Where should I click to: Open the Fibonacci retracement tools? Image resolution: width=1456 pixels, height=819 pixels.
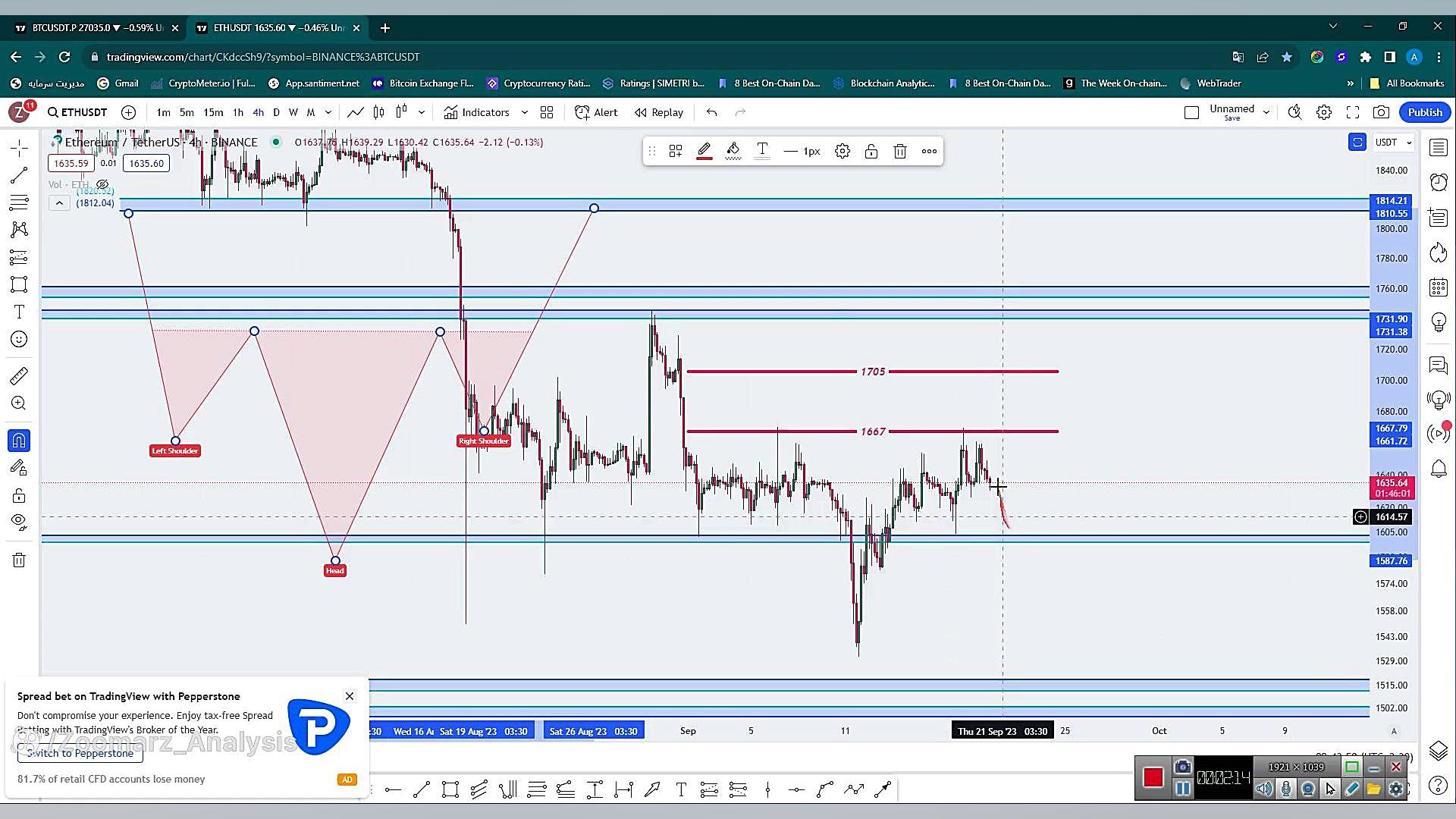(x=19, y=202)
